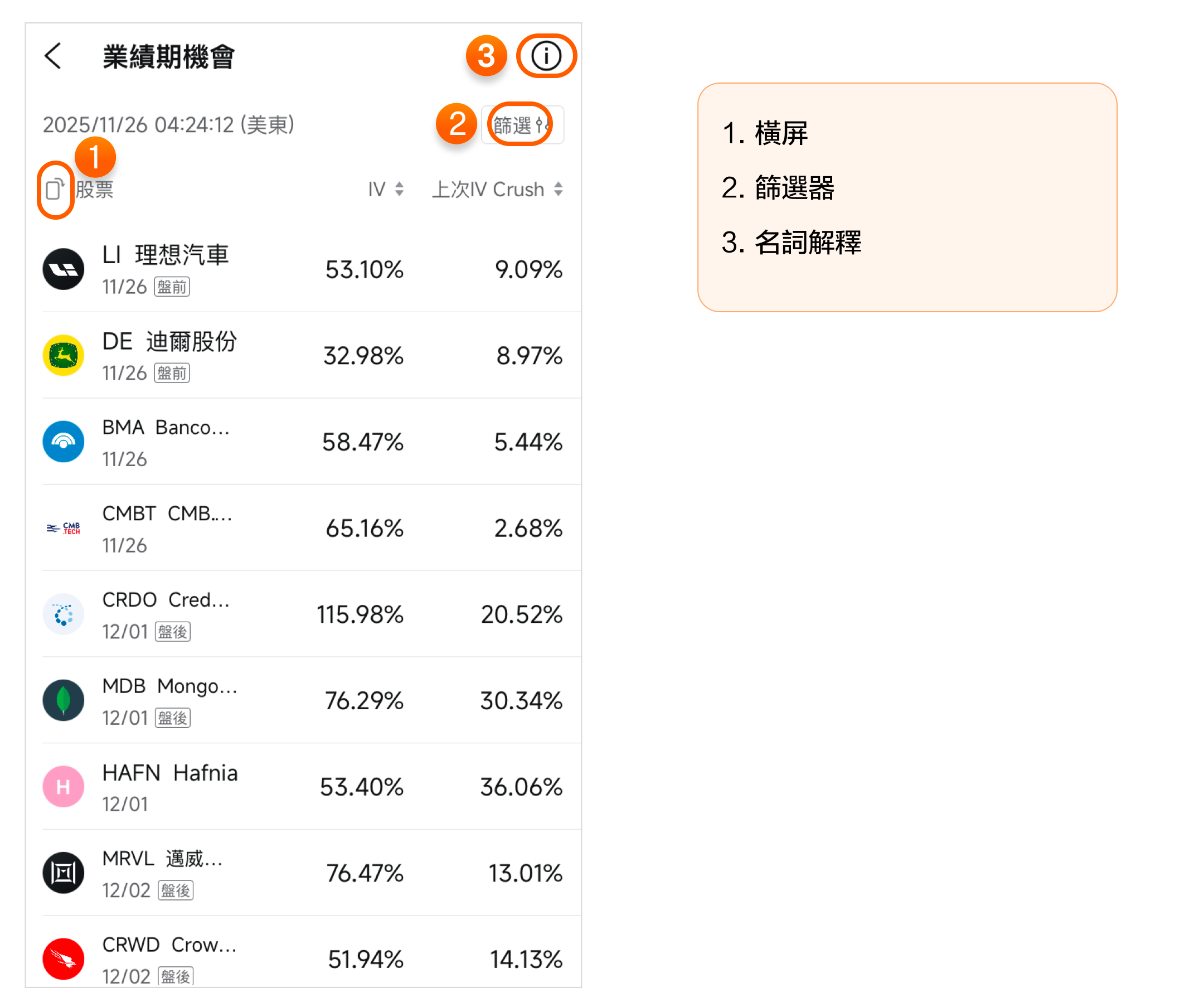
Task: Open HAFN Hafnia stock row
Action: coord(169,773)
